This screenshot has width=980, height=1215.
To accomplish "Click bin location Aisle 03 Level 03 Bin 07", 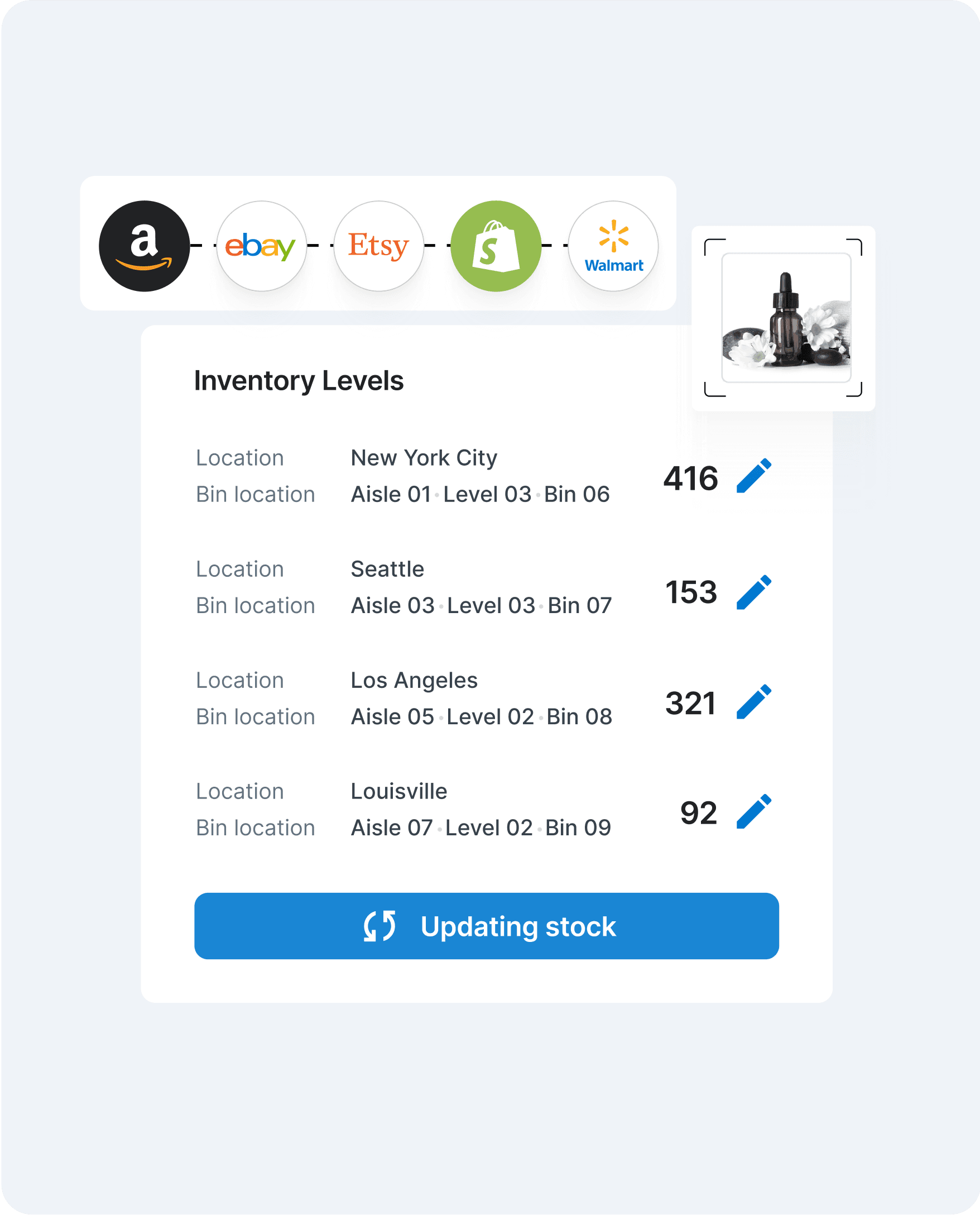I will pyautogui.click(x=482, y=605).
